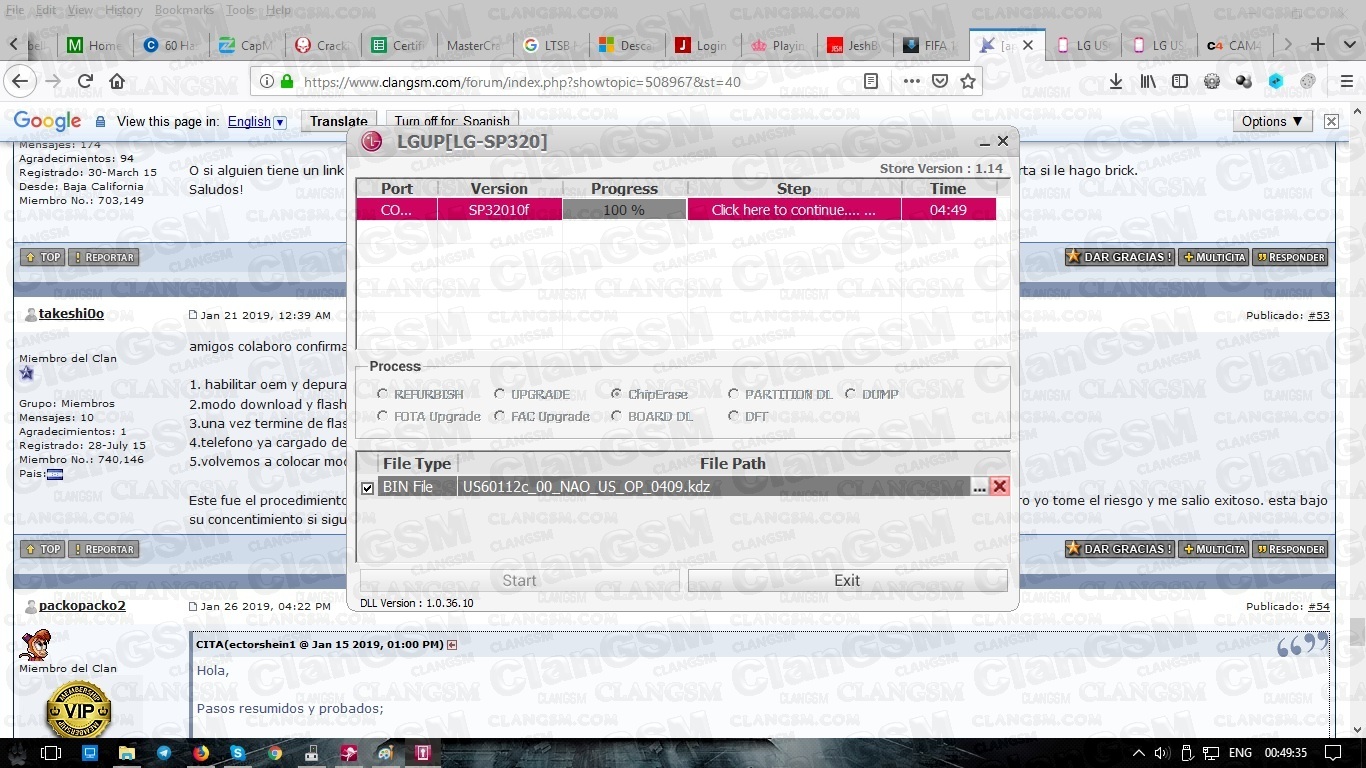Click TOP button below takeshi0o post
This screenshot has width=1366, height=768.
tap(42, 549)
